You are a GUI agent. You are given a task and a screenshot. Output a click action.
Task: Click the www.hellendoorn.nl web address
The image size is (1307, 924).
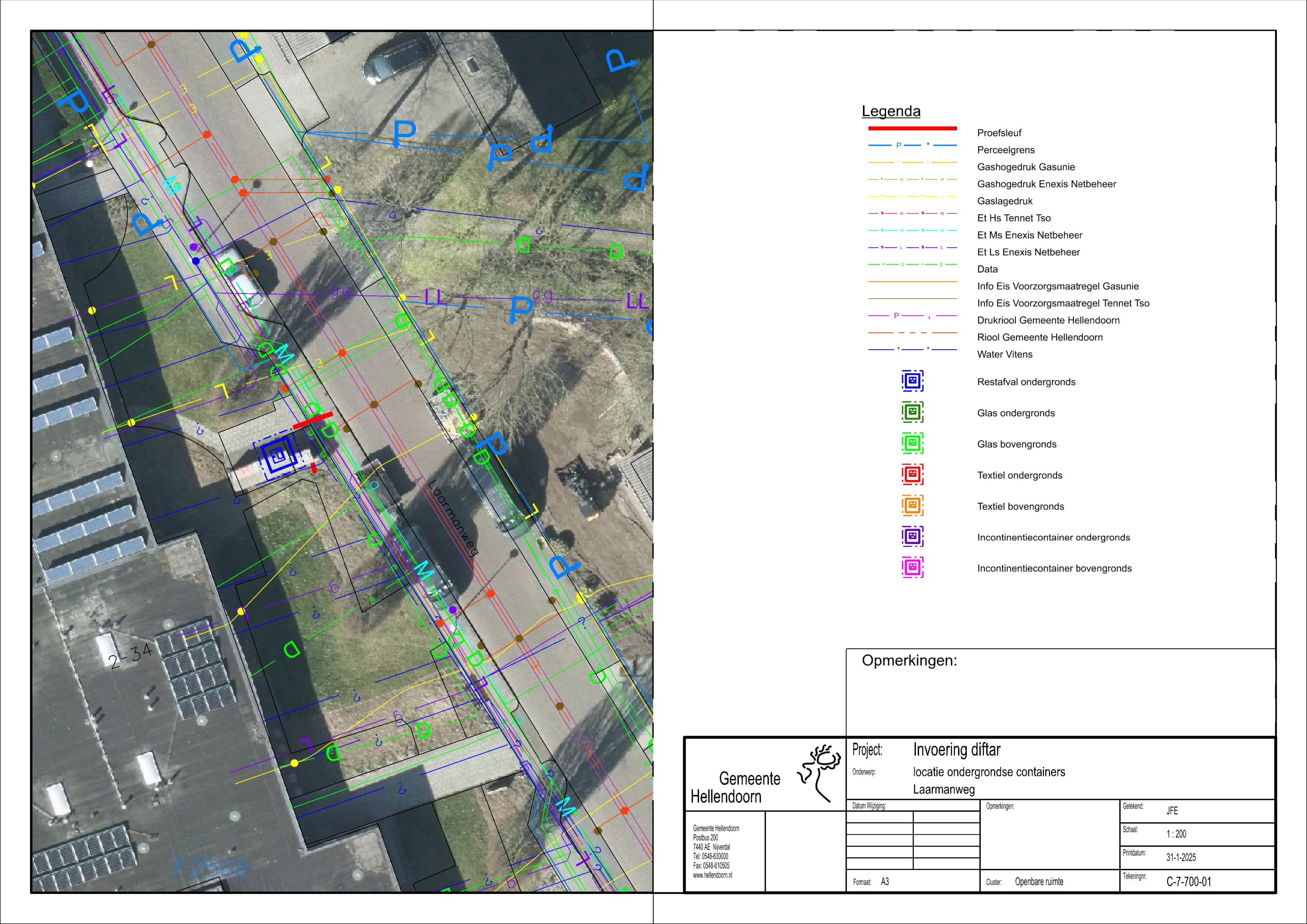[712, 875]
